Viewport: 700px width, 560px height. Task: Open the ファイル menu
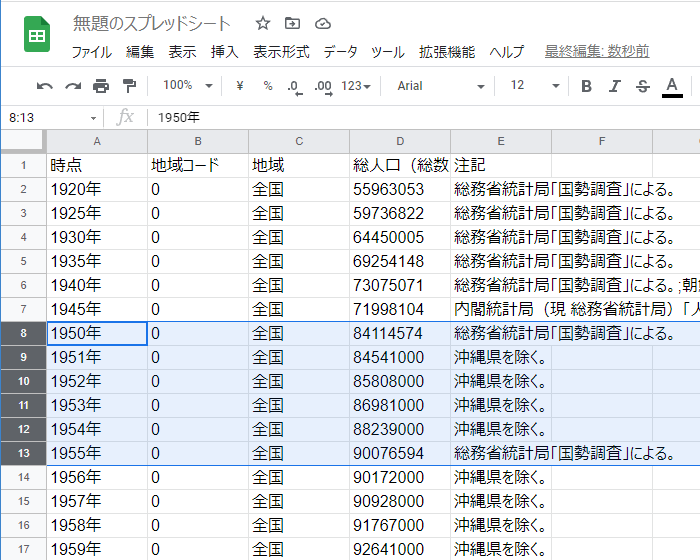[x=92, y=52]
